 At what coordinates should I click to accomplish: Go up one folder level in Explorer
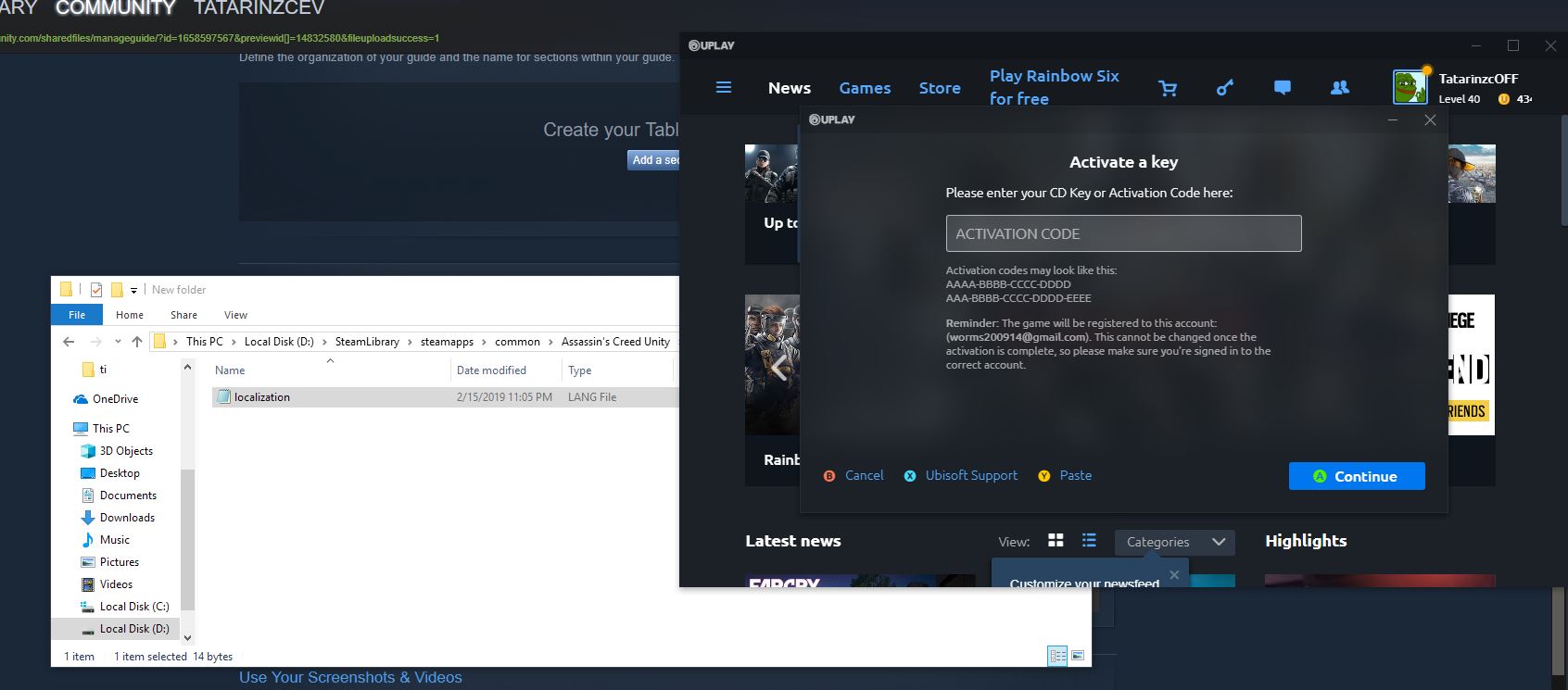(137, 342)
